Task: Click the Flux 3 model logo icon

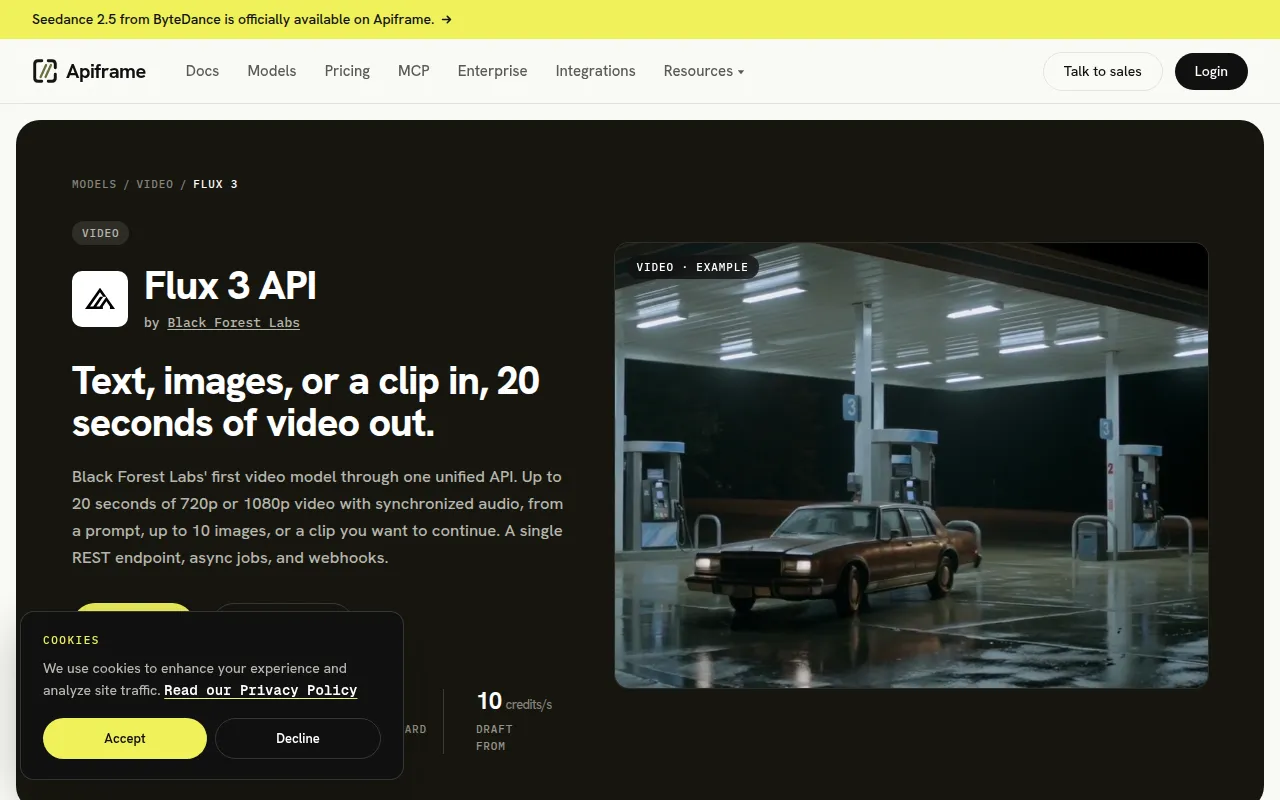Action: click(x=100, y=299)
